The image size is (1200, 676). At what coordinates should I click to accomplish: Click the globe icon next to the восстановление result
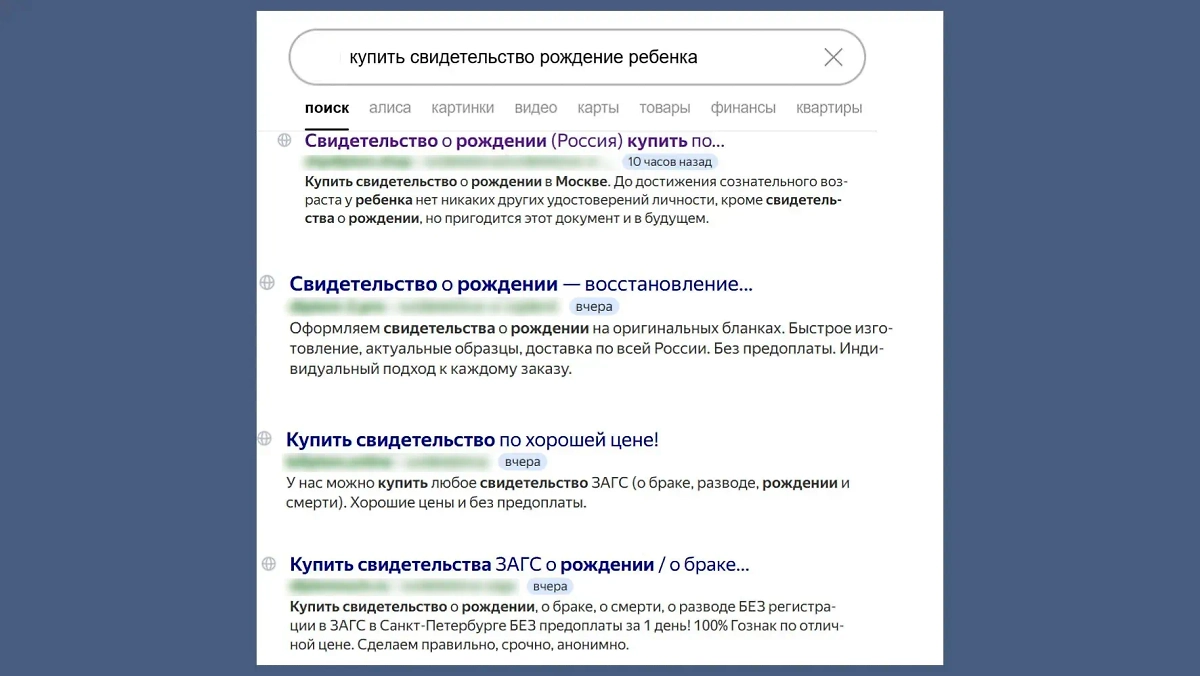point(266,283)
